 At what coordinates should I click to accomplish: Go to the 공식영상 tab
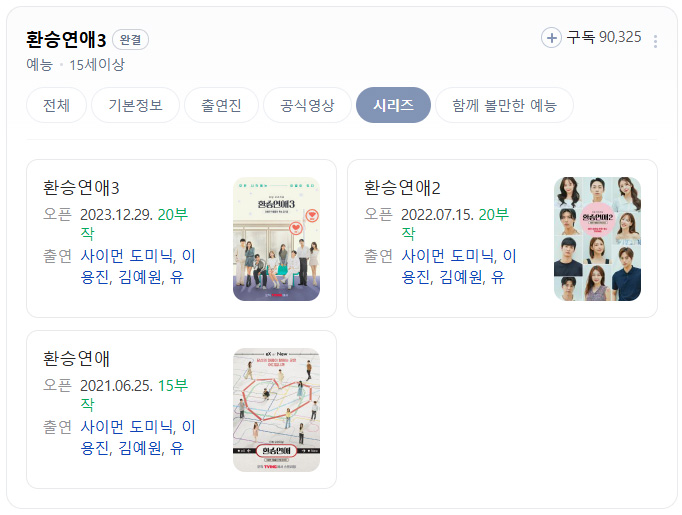[x=308, y=105]
